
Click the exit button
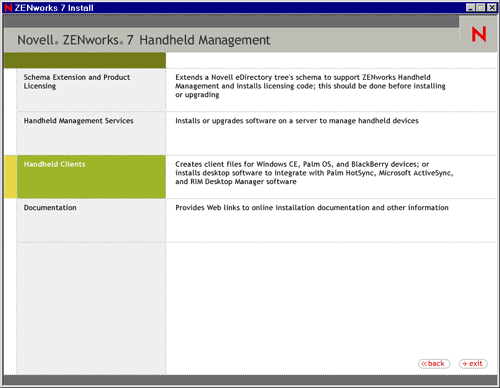pyautogui.click(x=473, y=364)
